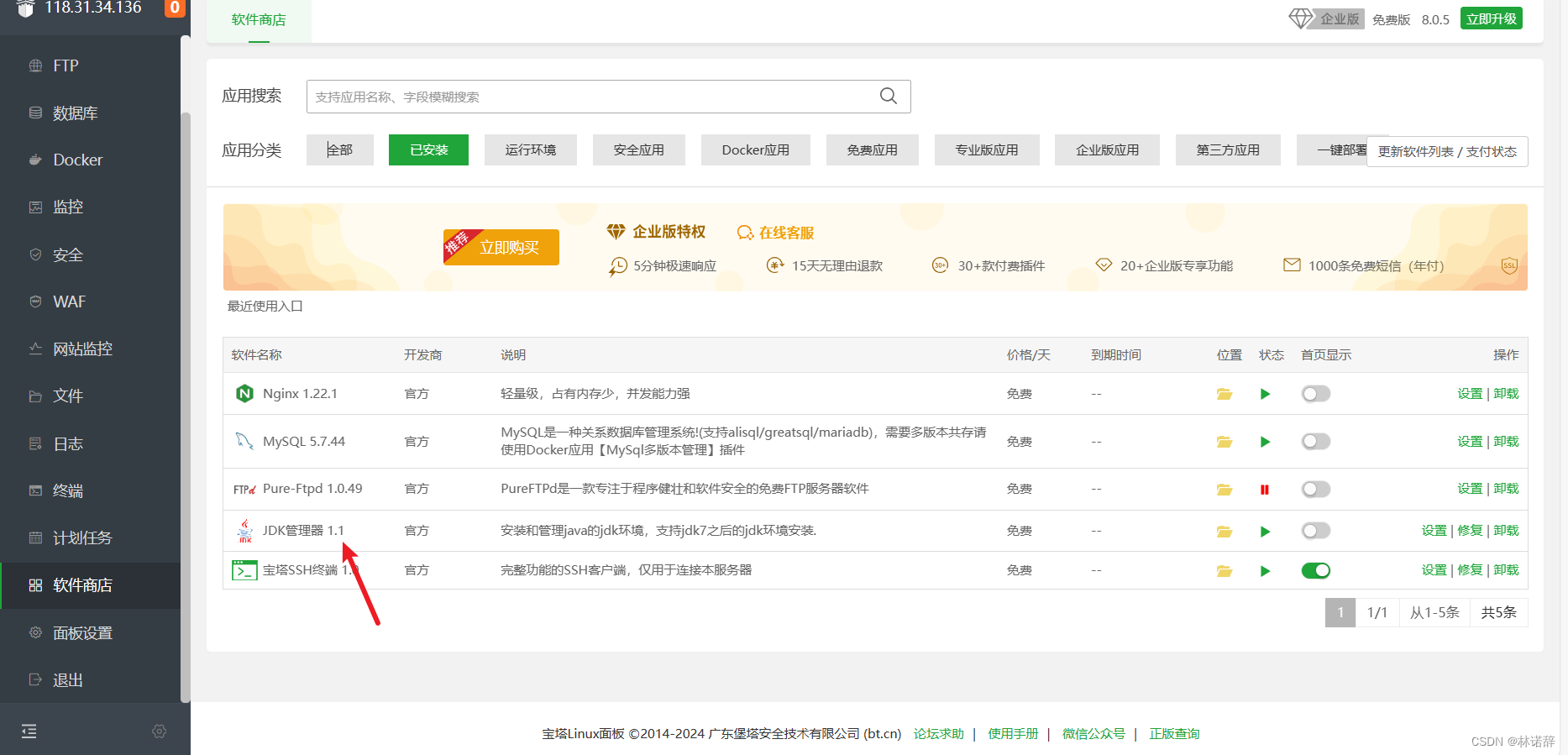This screenshot has width=1568, height=755.
Task: Click the 文件 folder icon in sidebar
Action: point(35,396)
